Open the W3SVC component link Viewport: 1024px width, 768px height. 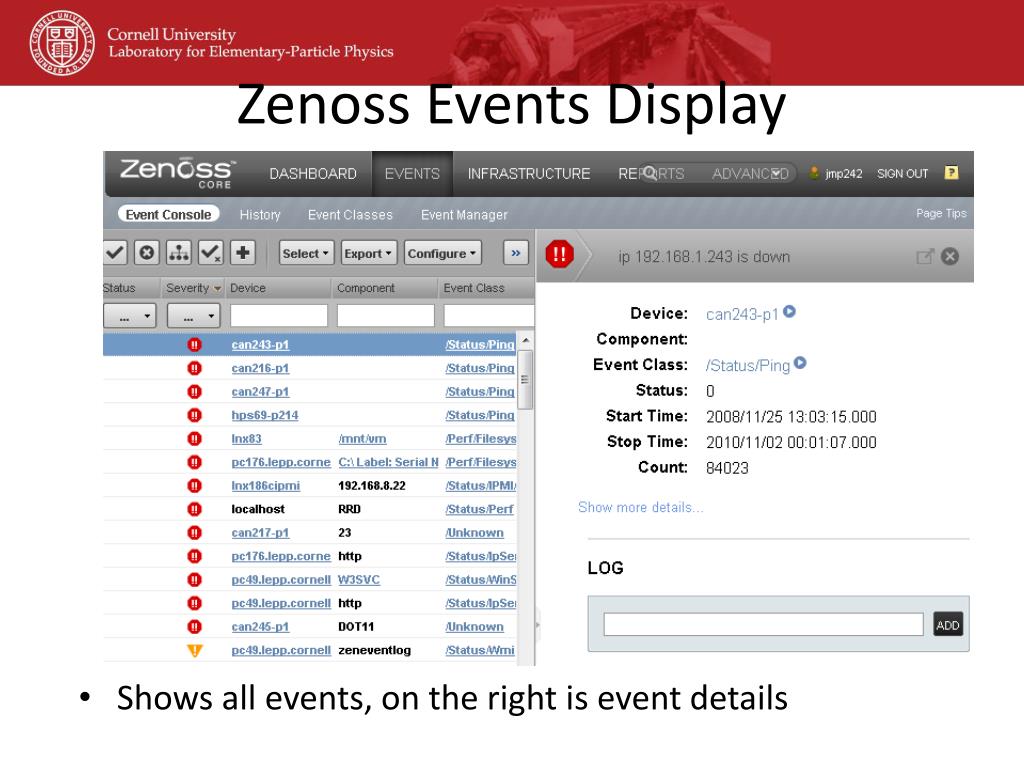(359, 580)
